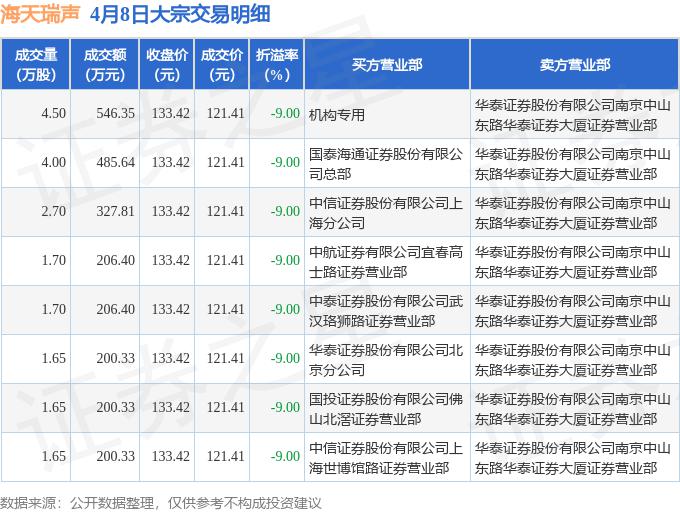
Task: Click 200.33 in the 世博馆路 row
Action: [x=115, y=457]
